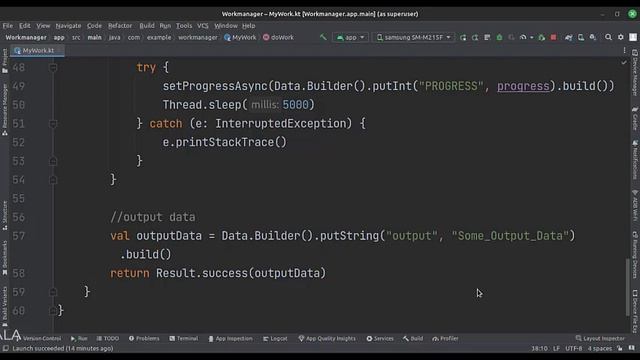Click the LF line separator indicator
The image size is (640, 360).
556,348
